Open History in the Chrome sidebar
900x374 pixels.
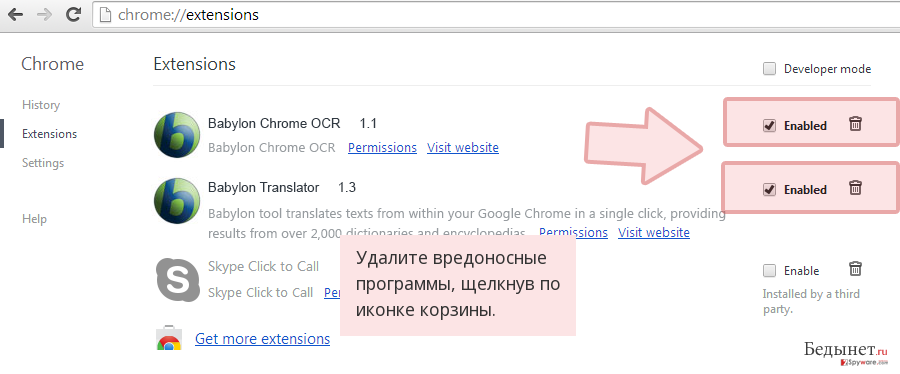click(41, 105)
